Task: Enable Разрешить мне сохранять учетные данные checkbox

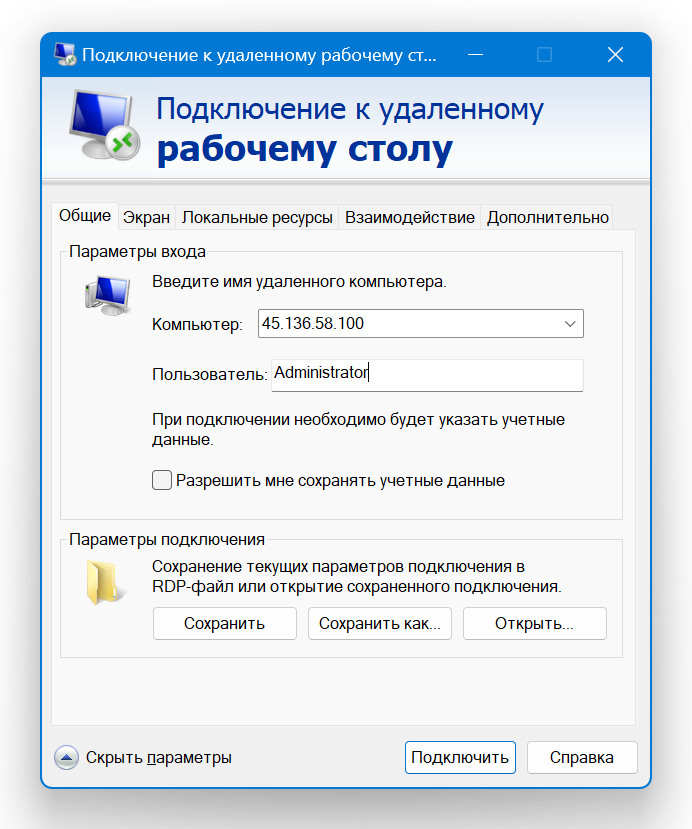Action: click(x=162, y=480)
